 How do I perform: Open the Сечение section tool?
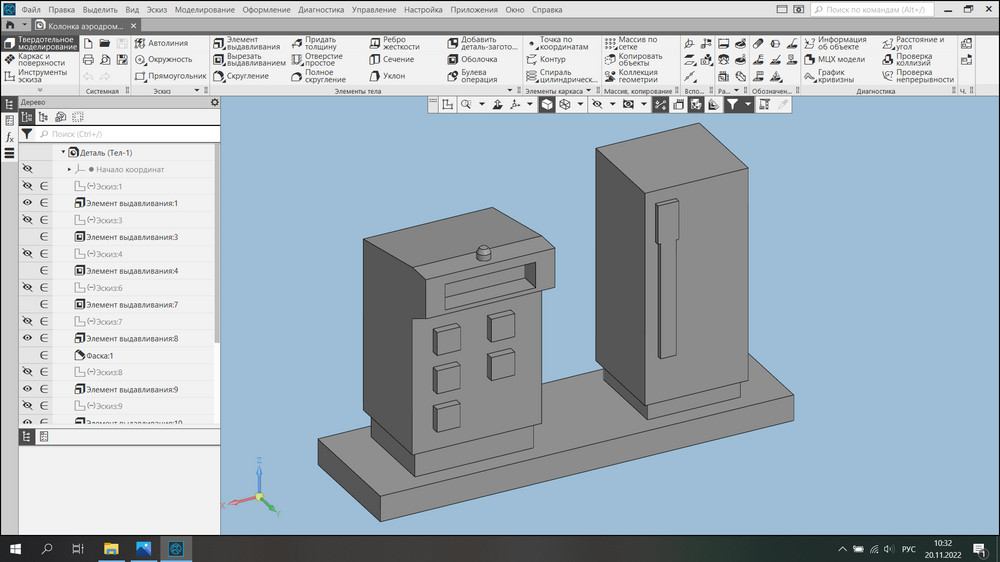pyautogui.click(x=392, y=59)
